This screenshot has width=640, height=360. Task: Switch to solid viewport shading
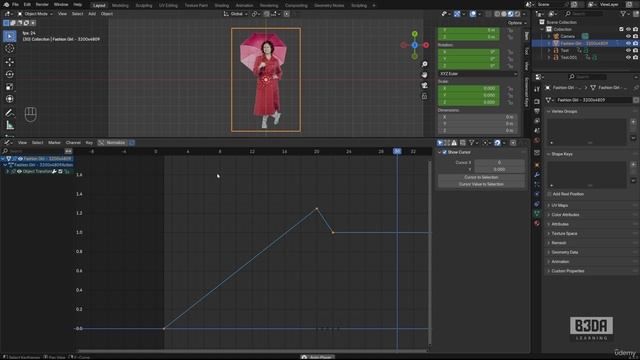(x=504, y=14)
